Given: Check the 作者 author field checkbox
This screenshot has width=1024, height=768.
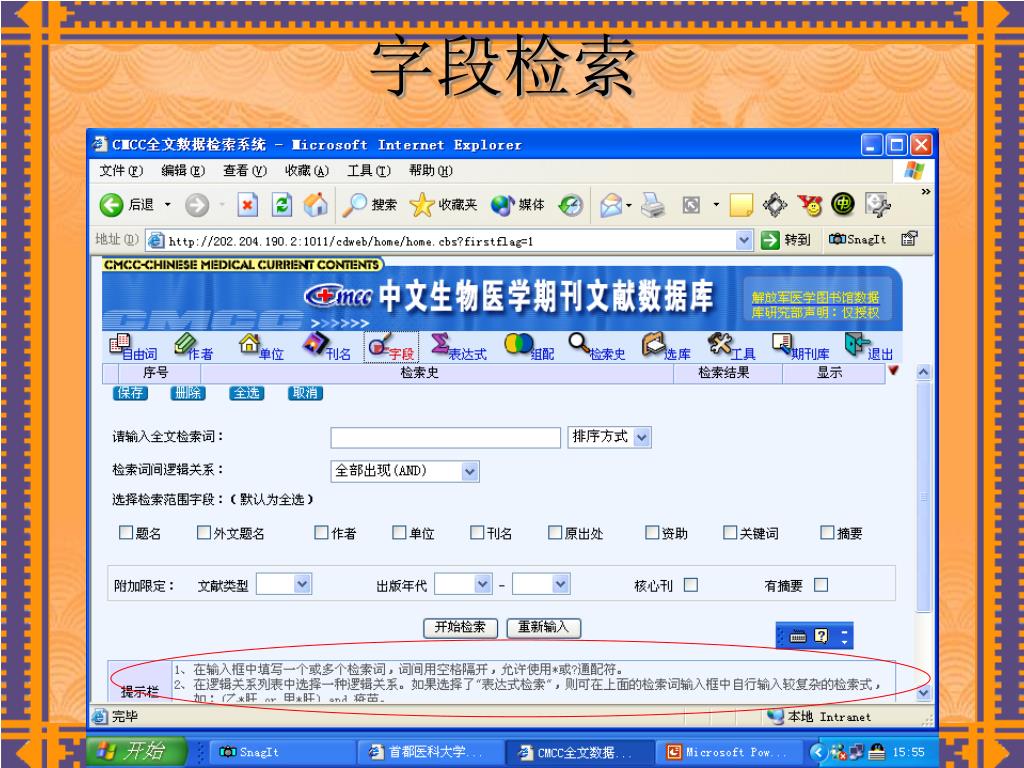Looking at the screenshot, I should 321,533.
